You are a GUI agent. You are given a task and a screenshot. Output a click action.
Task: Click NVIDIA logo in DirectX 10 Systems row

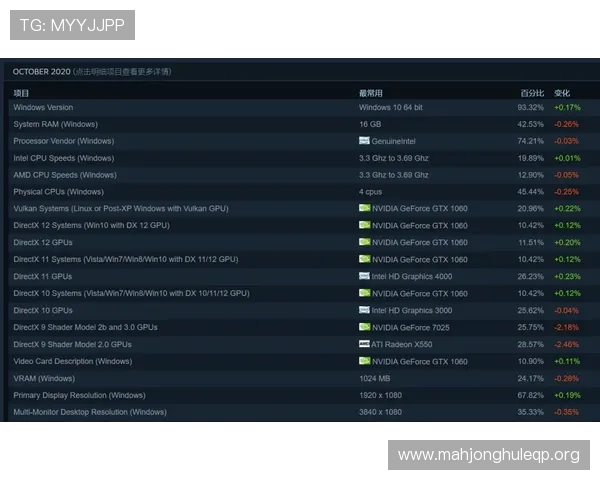(x=364, y=293)
